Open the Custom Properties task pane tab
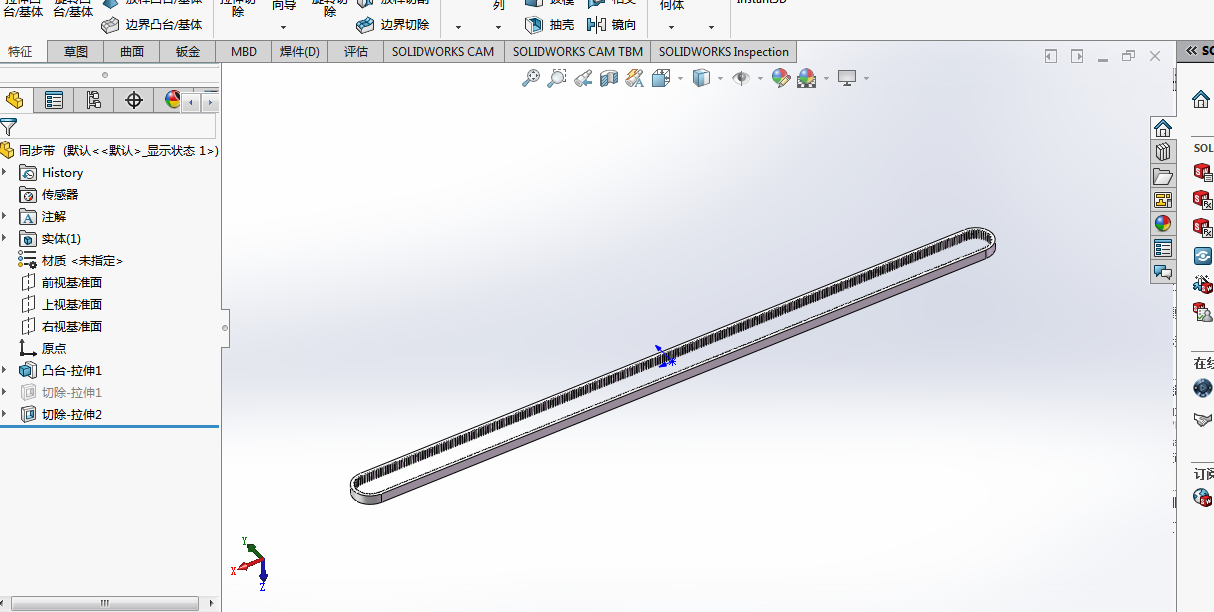The width and height of the screenshot is (1214, 612). tap(1162, 248)
